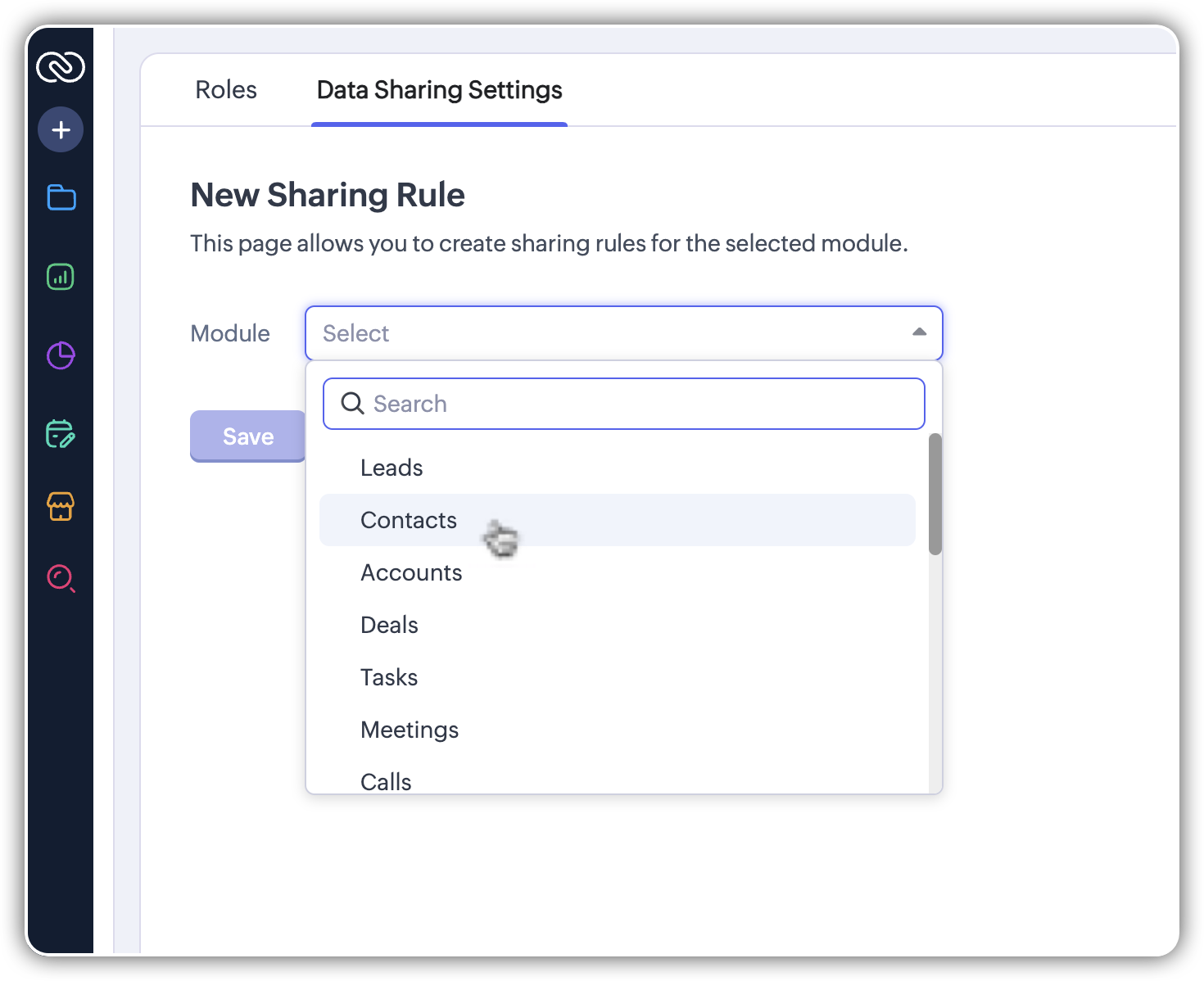Click the plus create button in sidebar

(x=61, y=129)
